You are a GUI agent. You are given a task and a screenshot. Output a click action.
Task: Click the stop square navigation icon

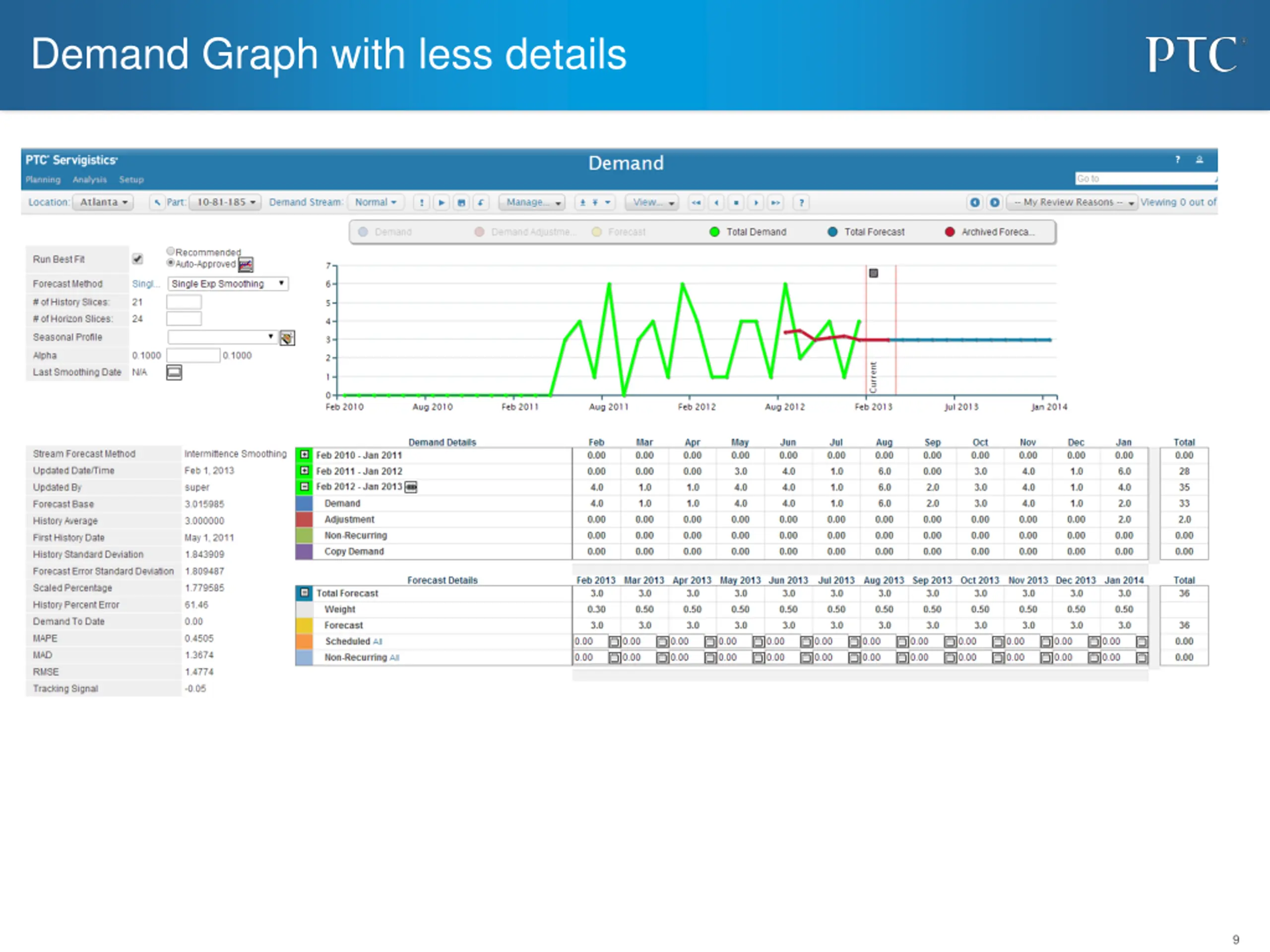click(736, 203)
